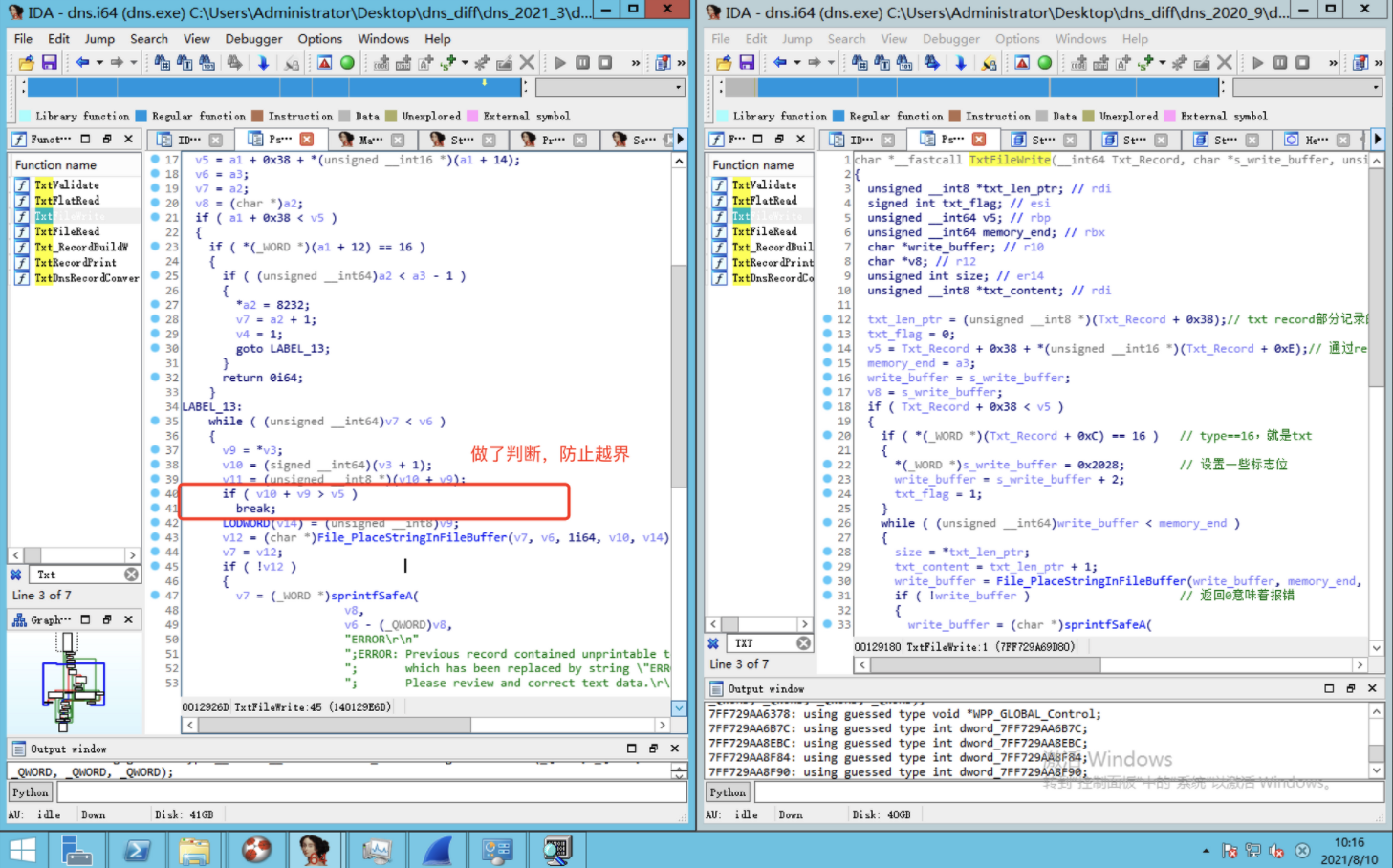Start process play icon in left IDA

[x=560, y=63]
